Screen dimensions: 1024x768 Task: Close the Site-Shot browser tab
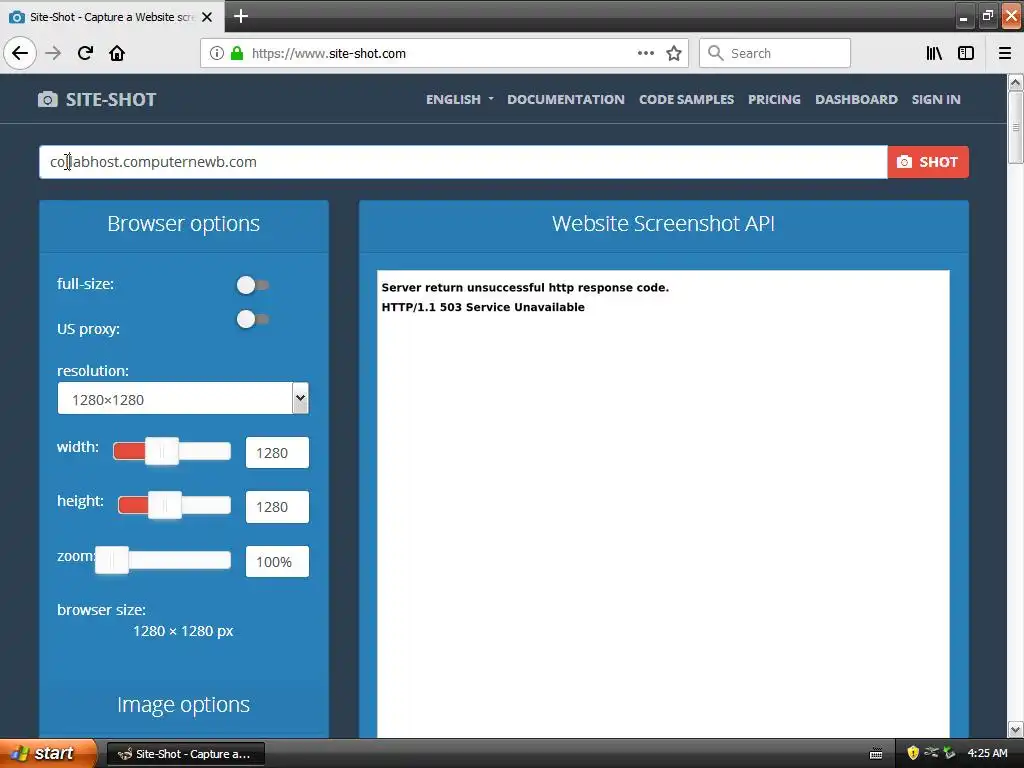207,17
